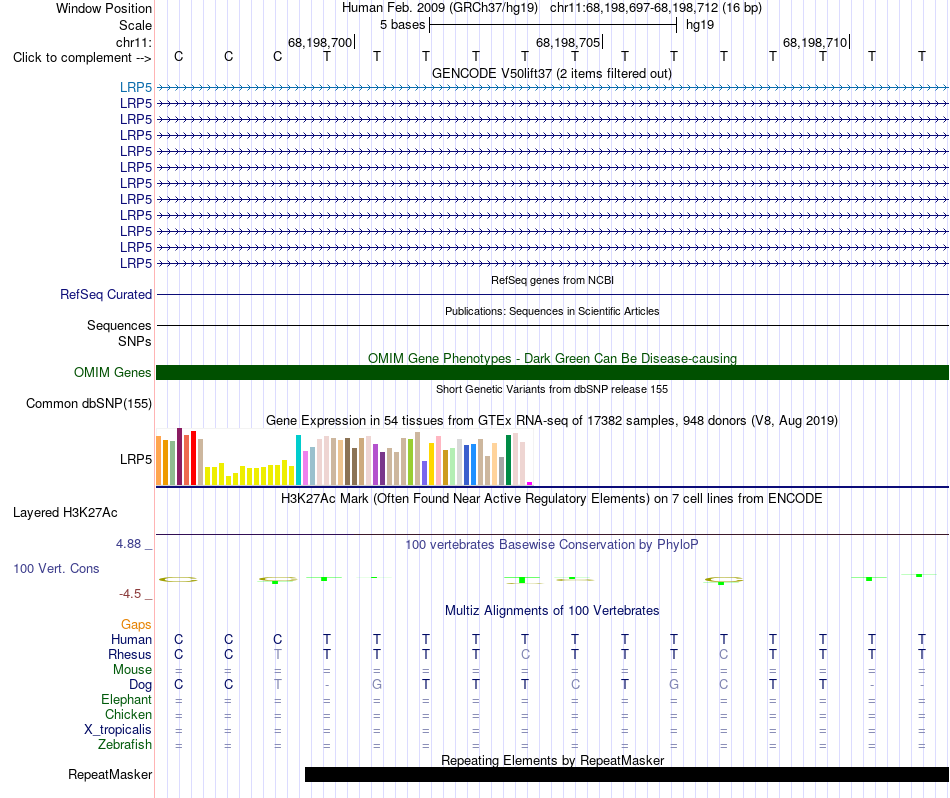The height and width of the screenshot is (798, 950).
Task: Click the Common dbSNP(155) track label
Action: [x=88, y=404]
